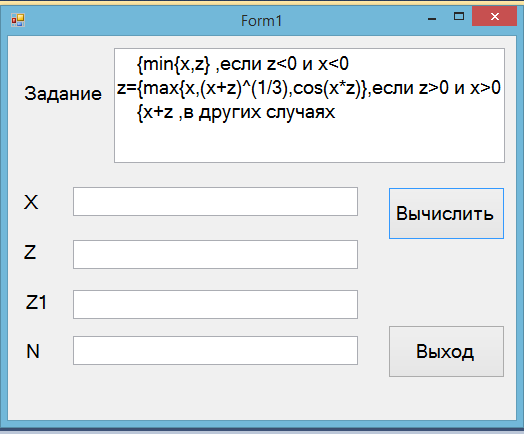Click the Form1 application icon in title bar

pos(18,20)
